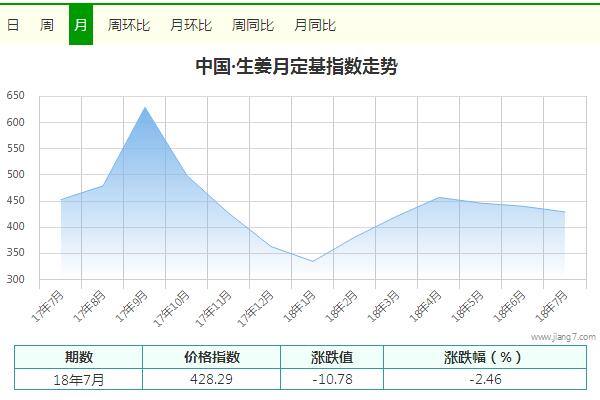The height and width of the screenshot is (400, 600).
Task: Click the 428.29 price index cell
Action: [212, 379]
